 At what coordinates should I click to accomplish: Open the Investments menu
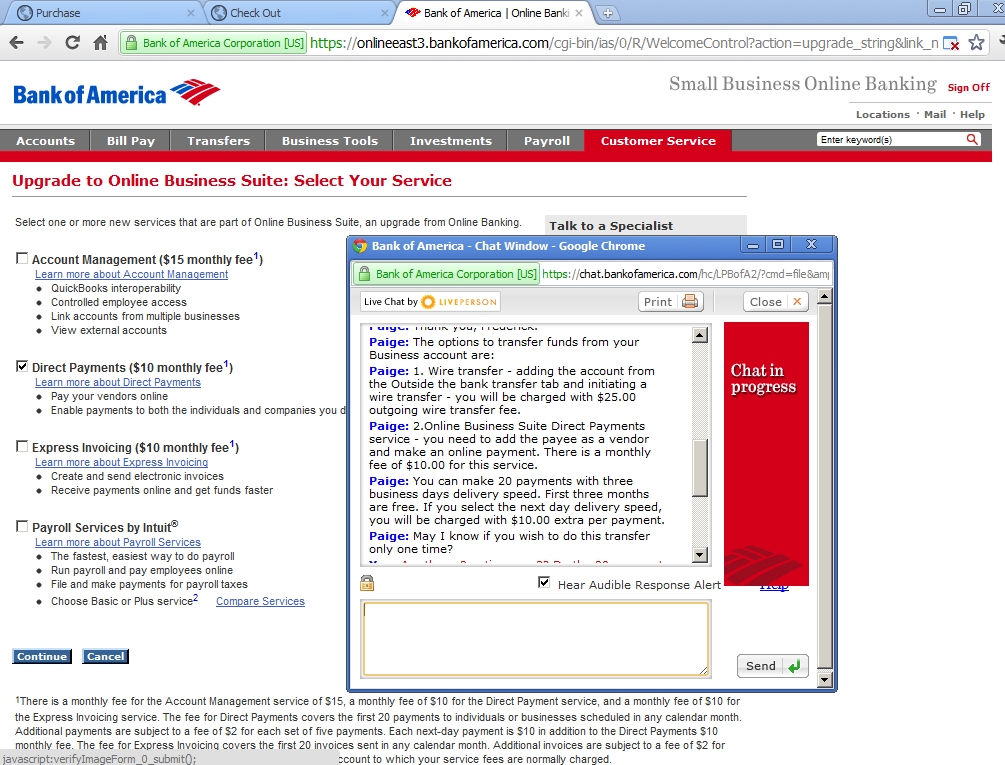(x=451, y=141)
